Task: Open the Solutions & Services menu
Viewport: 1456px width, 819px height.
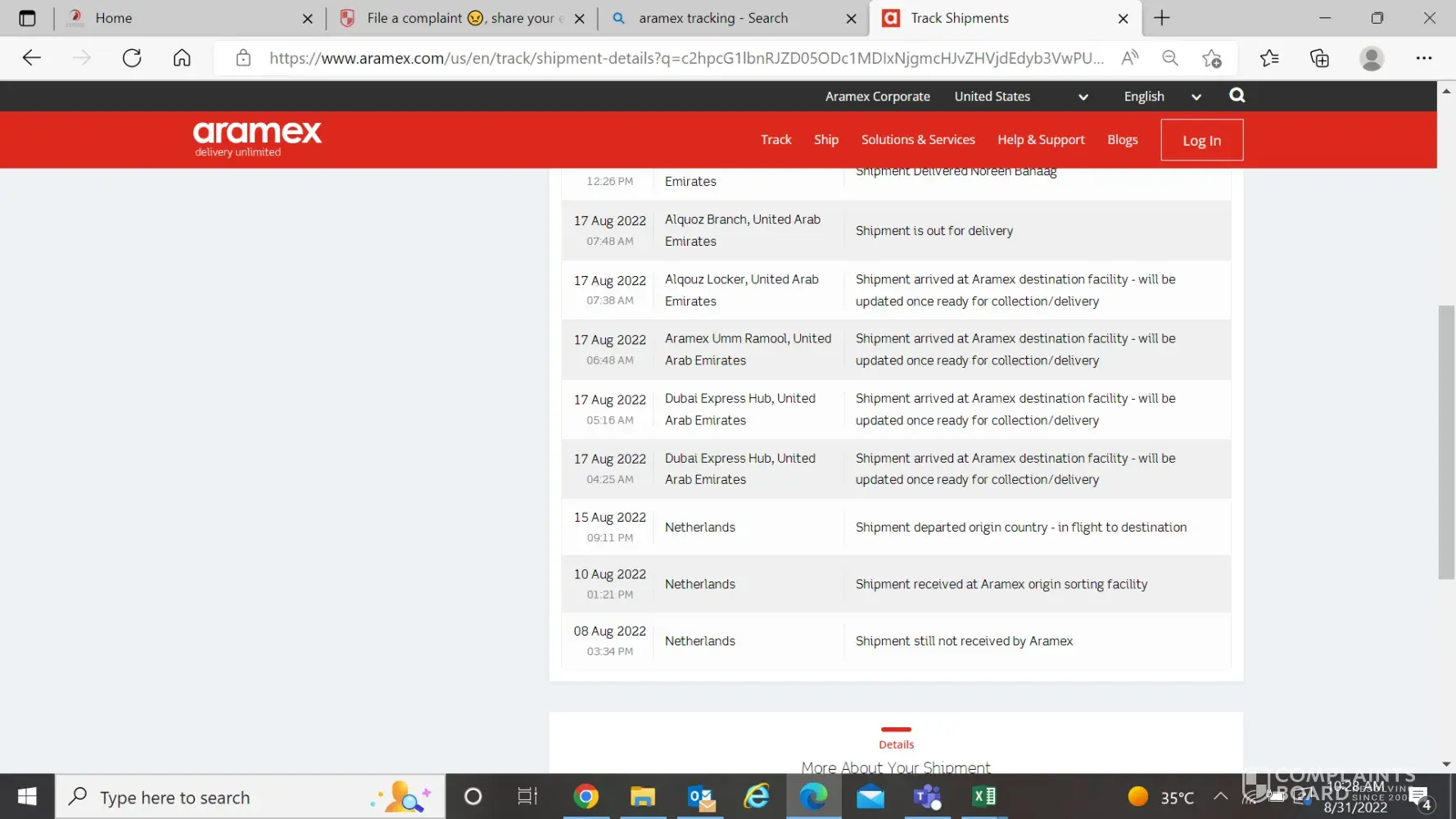Action: (917, 140)
